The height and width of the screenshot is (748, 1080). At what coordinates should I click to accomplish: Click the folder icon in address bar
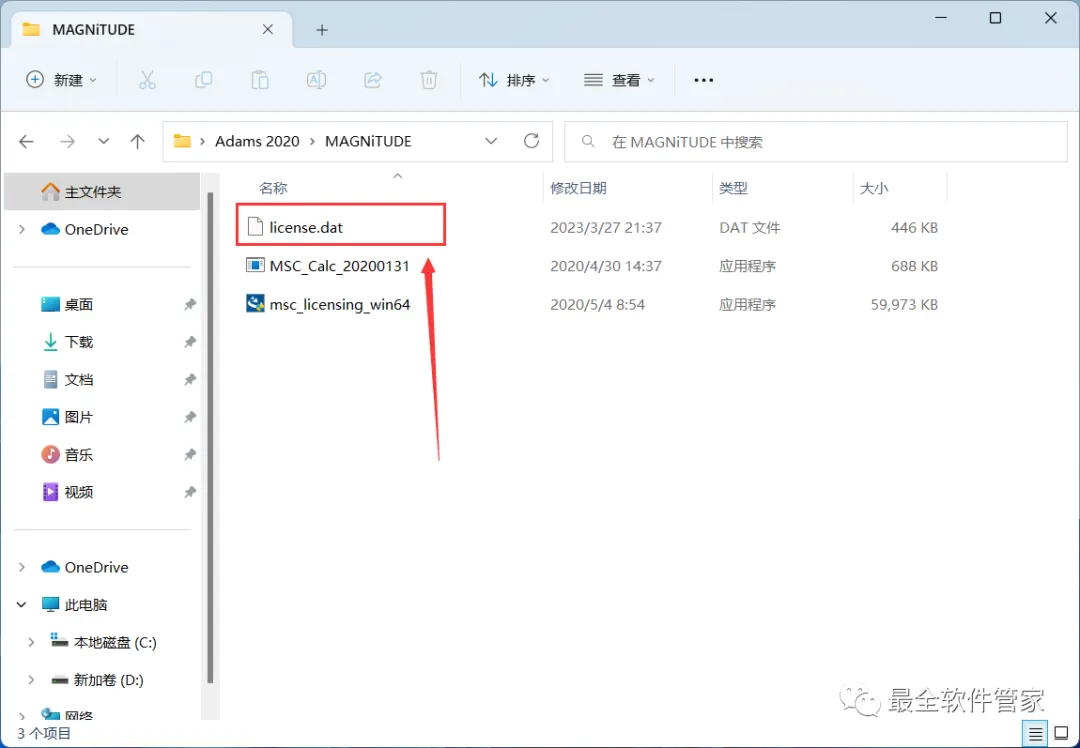(x=182, y=141)
